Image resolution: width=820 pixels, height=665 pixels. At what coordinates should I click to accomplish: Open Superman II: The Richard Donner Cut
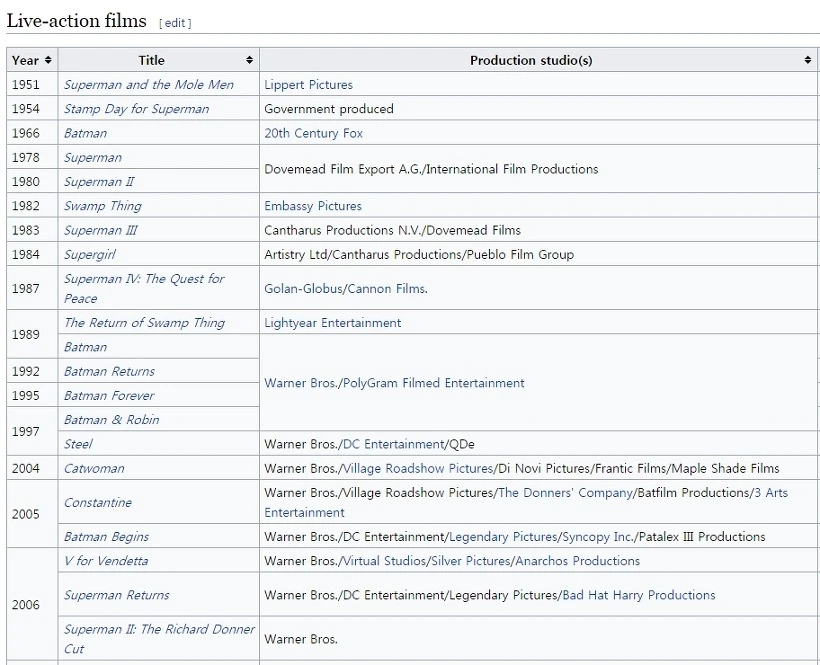tap(159, 639)
